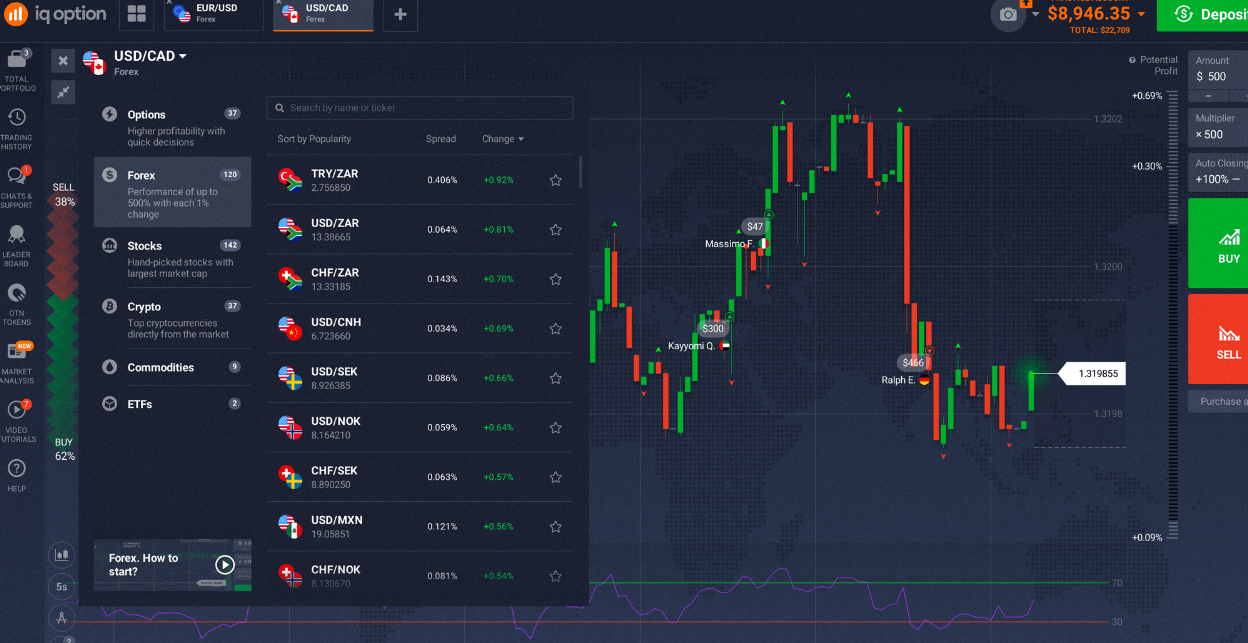Decrease the amount with minus button
Image resolution: width=1248 pixels, height=643 pixels.
pyautogui.click(x=1209, y=96)
